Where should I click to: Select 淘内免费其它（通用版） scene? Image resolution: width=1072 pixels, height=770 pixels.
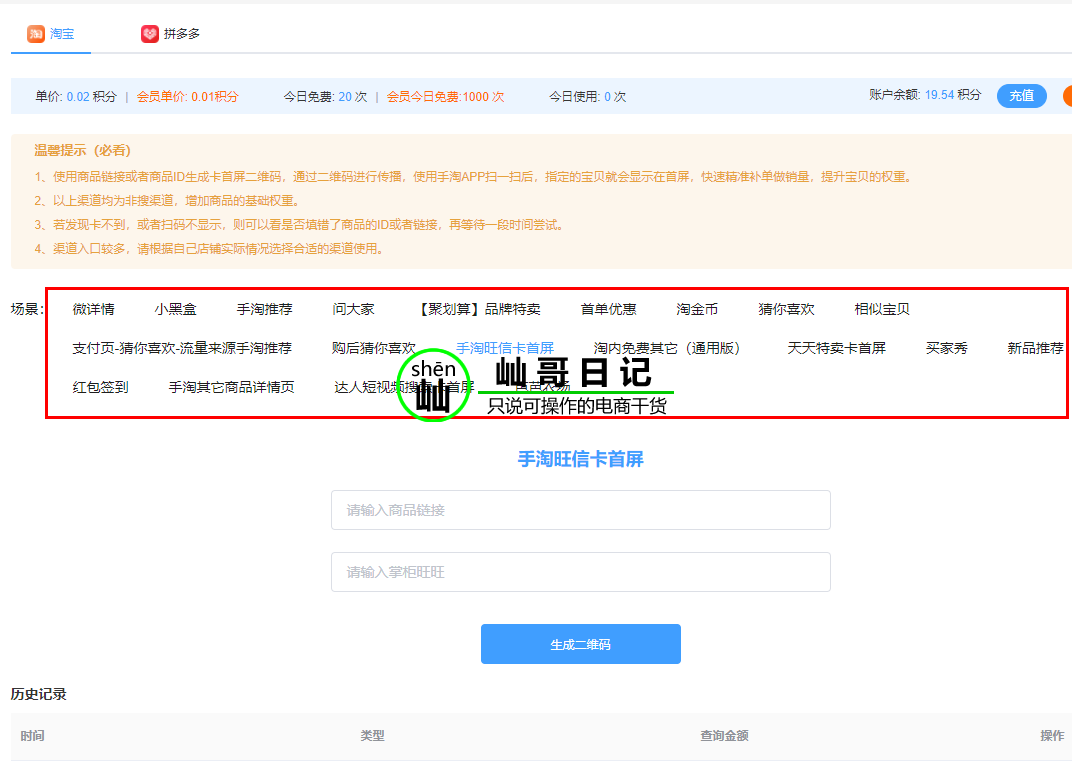pyautogui.click(x=671, y=348)
